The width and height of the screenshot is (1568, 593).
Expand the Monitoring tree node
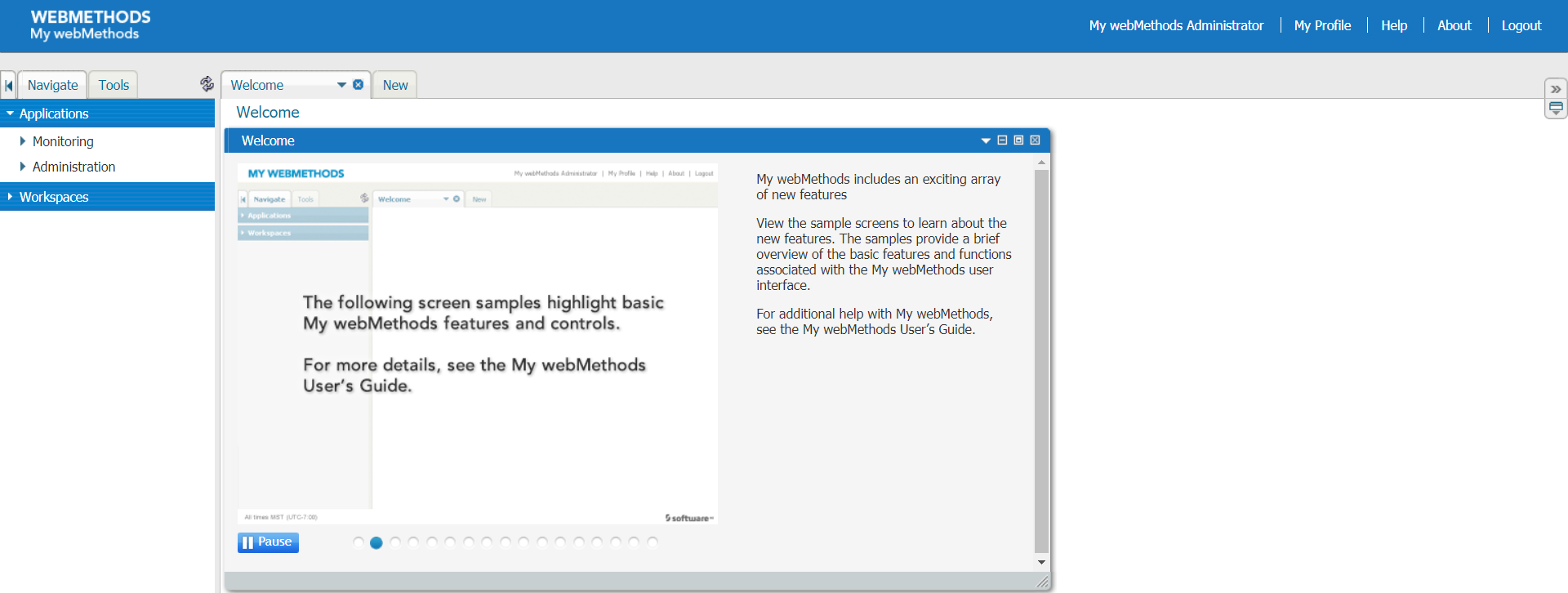(x=23, y=141)
